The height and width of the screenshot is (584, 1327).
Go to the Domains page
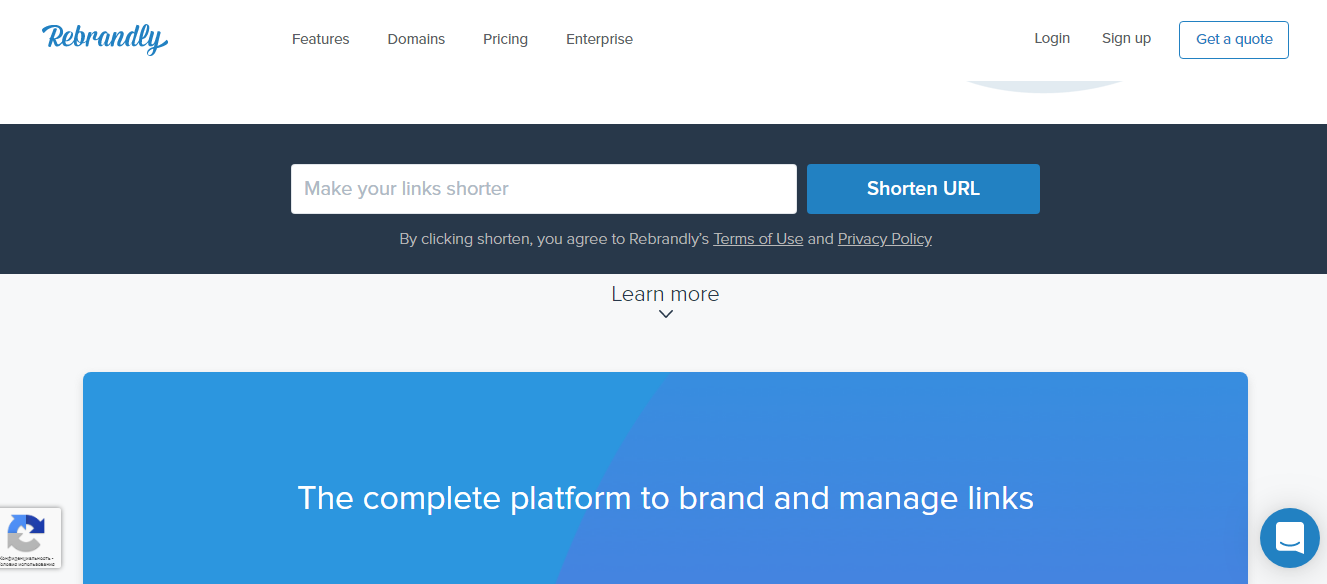coord(416,39)
